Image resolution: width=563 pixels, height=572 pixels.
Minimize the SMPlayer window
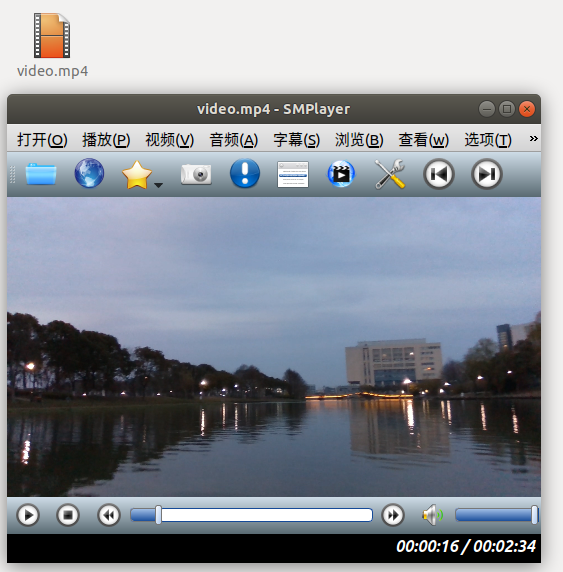pyautogui.click(x=486, y=109)
